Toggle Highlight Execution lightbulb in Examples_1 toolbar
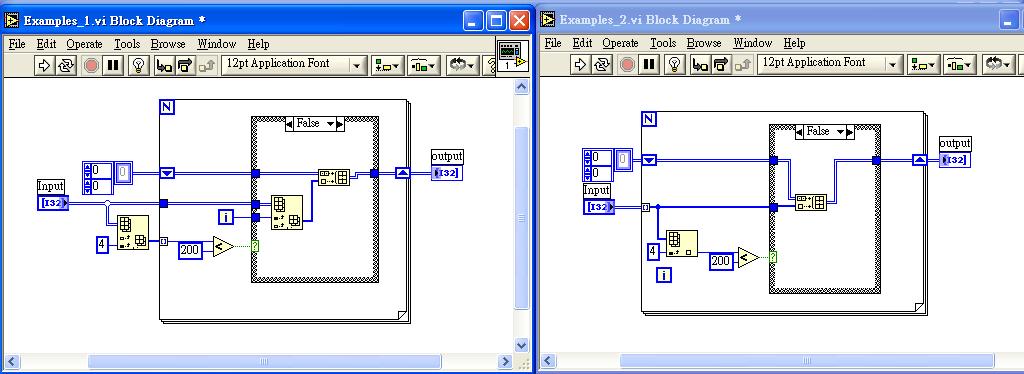Screen dimensions: 1024x374 pyautogui.click(x=138, y=65)
